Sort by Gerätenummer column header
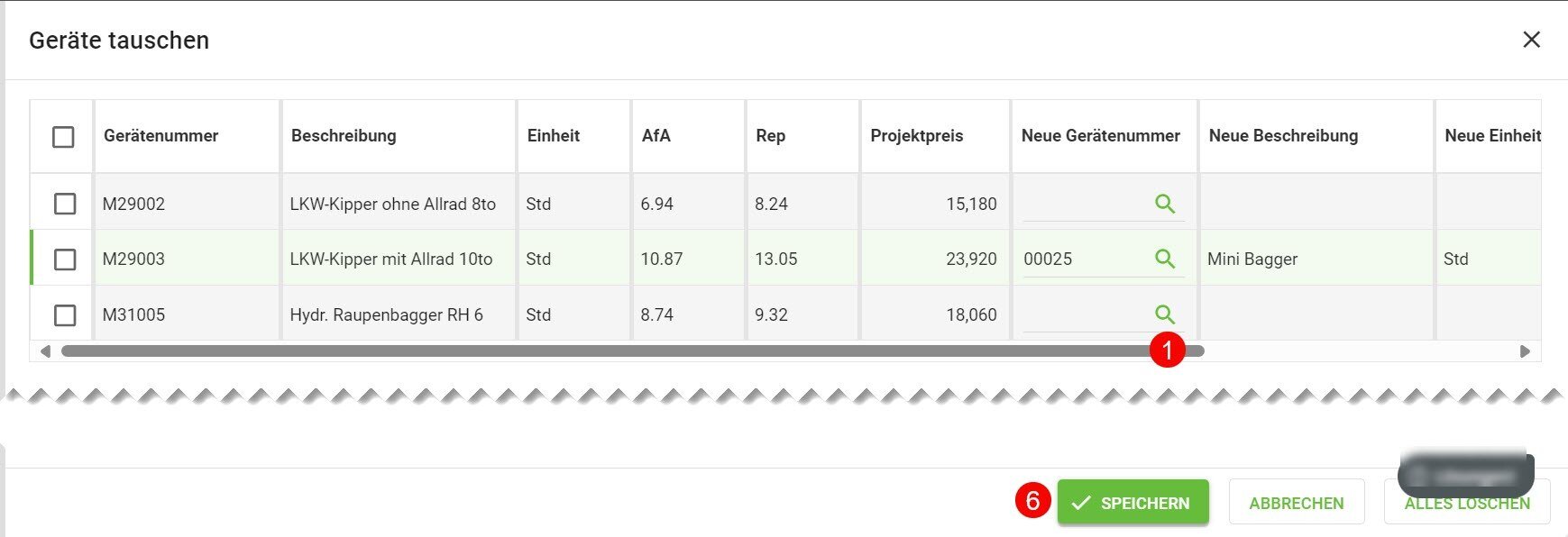The height and width of the screenshot is (537, 1568). [x=161, y=136]
